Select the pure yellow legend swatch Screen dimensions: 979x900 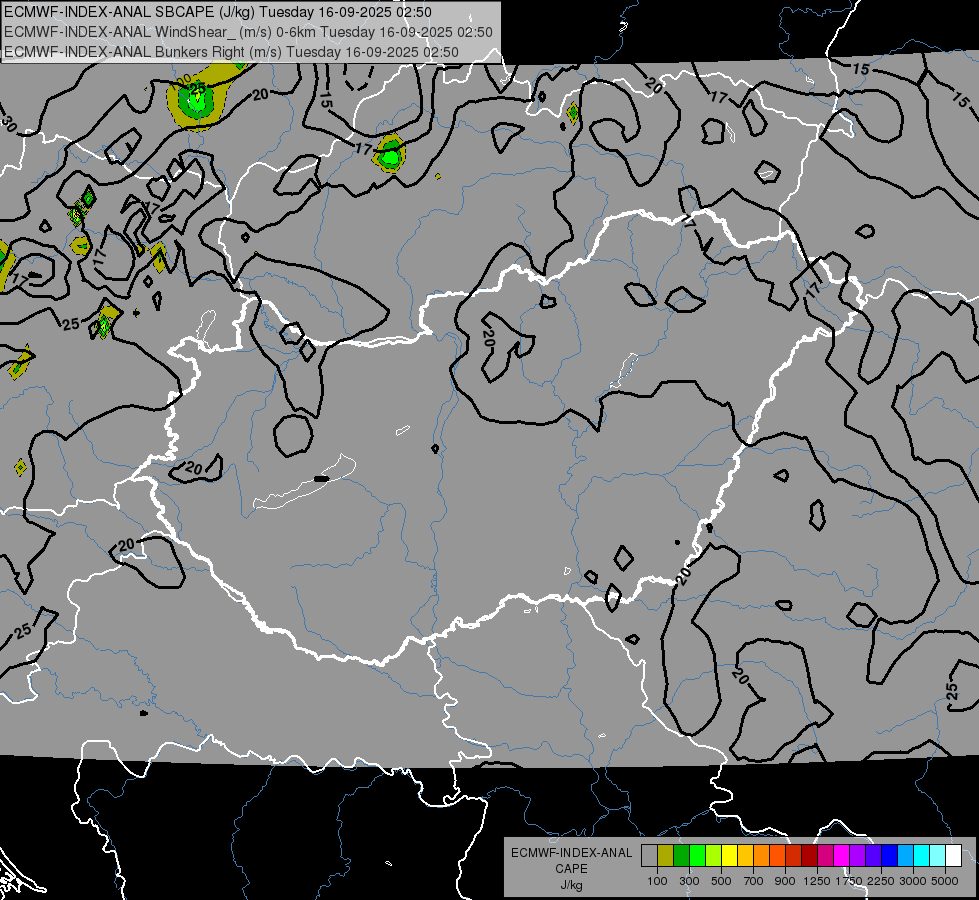coord(729,856)
